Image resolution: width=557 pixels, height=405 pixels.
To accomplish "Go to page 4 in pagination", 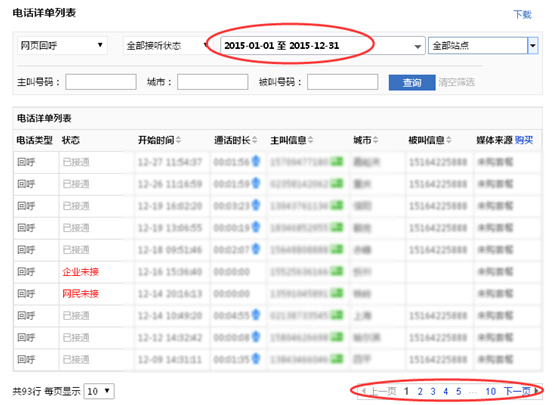I will tap(445, 391).
